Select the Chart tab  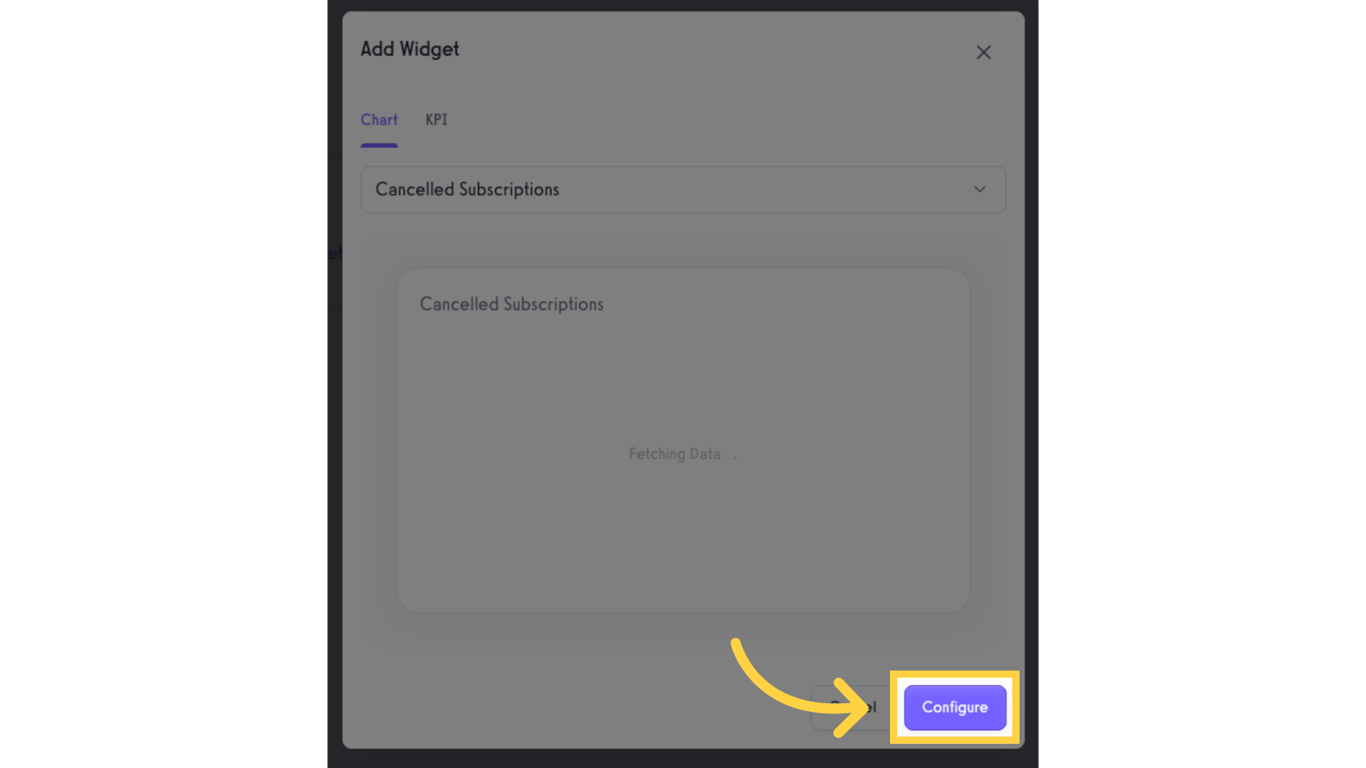[379, 120]
